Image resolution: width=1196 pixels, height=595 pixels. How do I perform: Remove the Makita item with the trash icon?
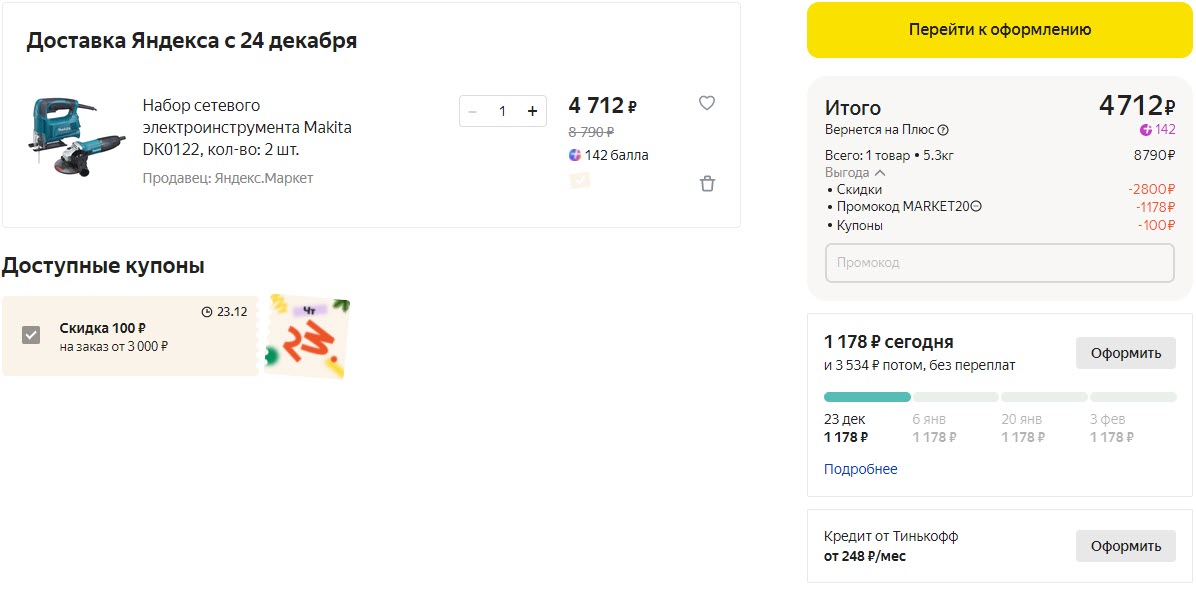[707, 184]
